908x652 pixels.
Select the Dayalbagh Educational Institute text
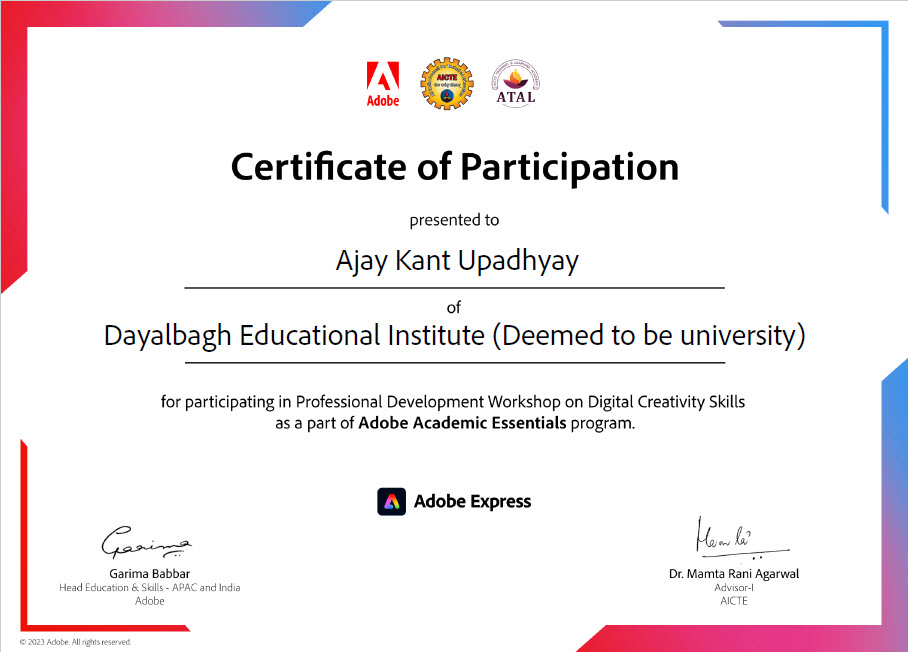[x=454, y=336]
